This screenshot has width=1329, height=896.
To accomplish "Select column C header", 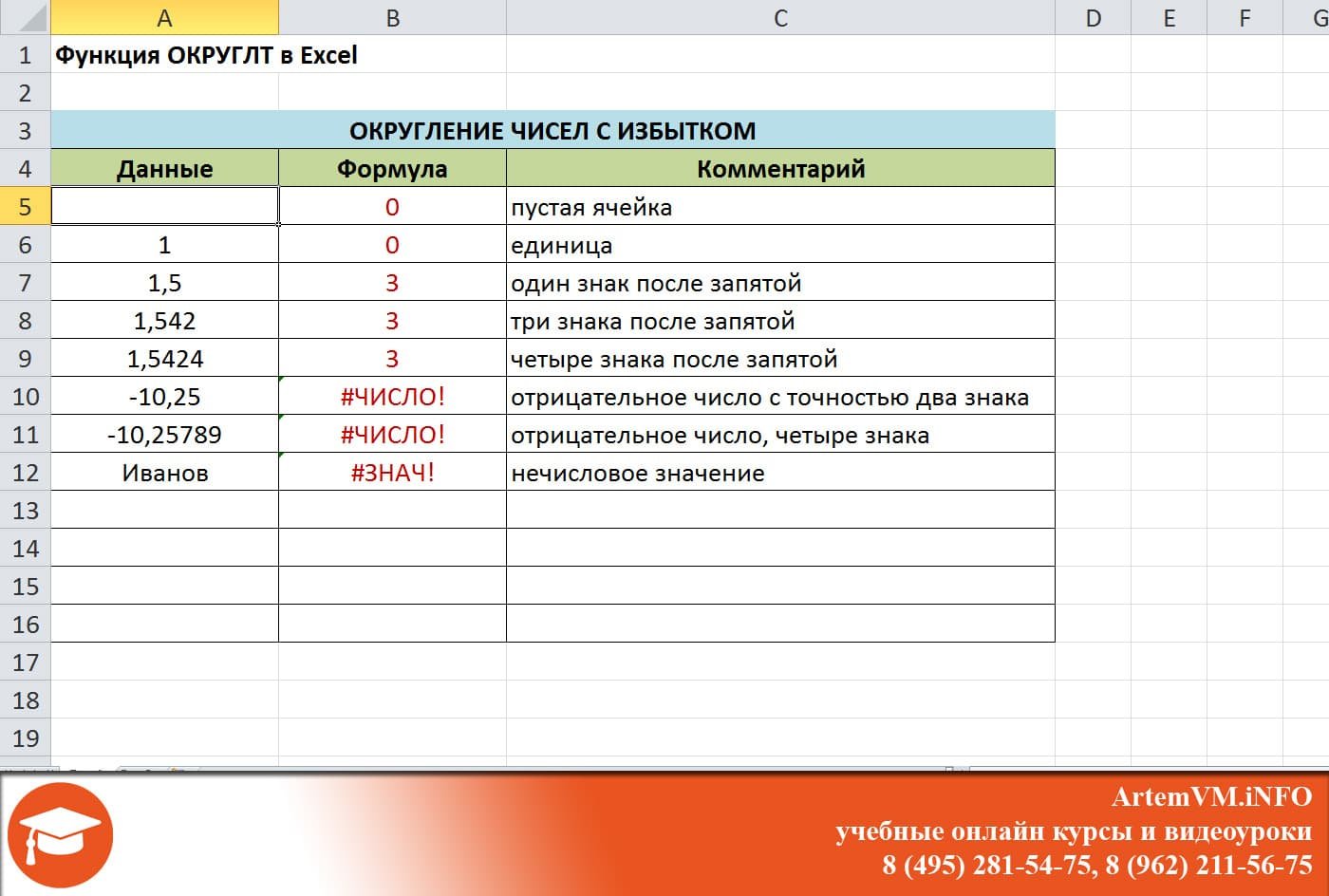I will tap(780, 17).
